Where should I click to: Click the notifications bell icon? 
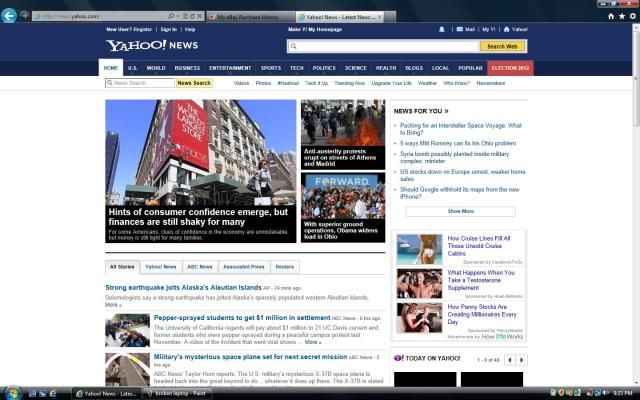pyautogui.click(x=442, y=29)
